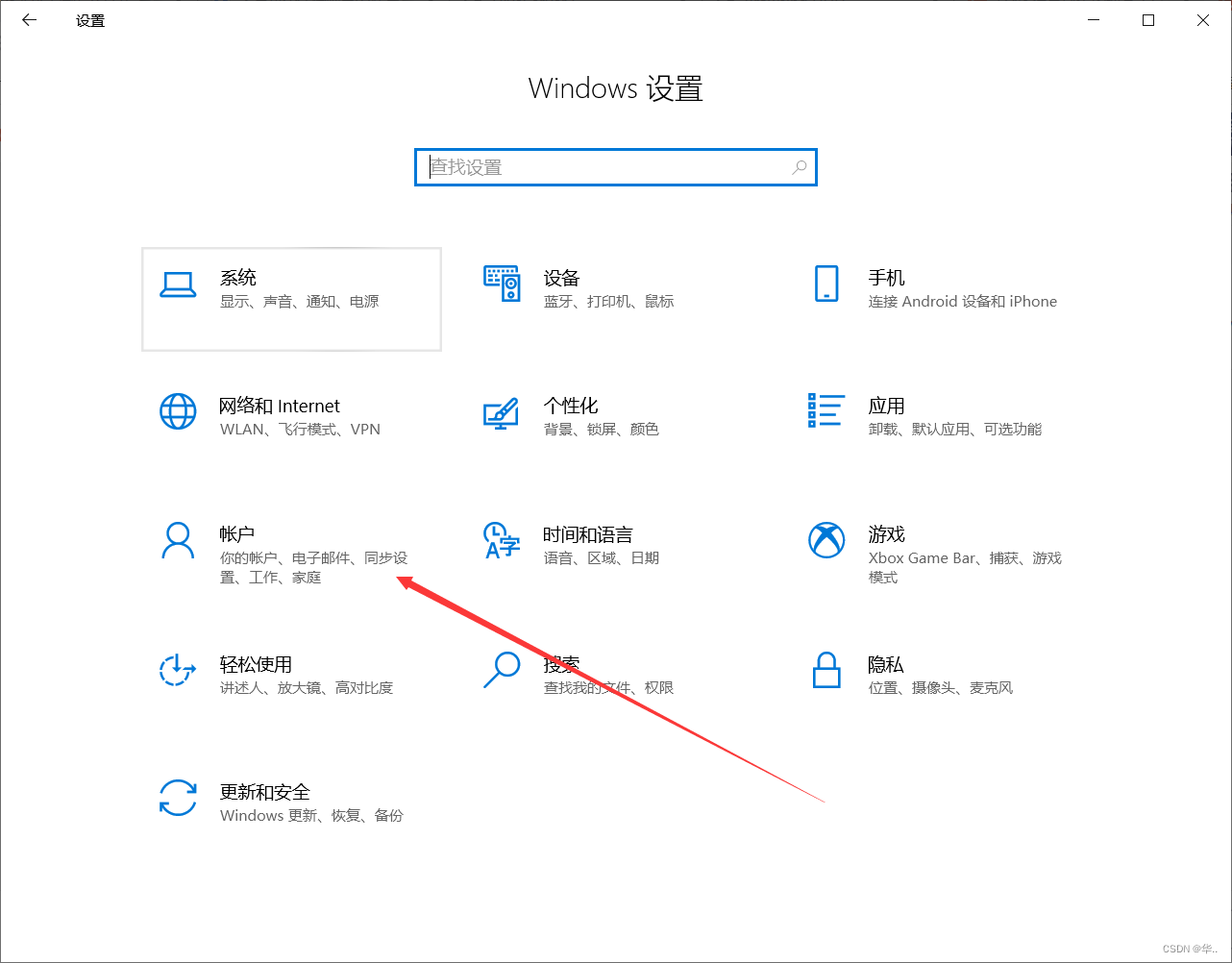
Task: Click the text 显示、声音、通知、电源
Action: click(300, 302)
